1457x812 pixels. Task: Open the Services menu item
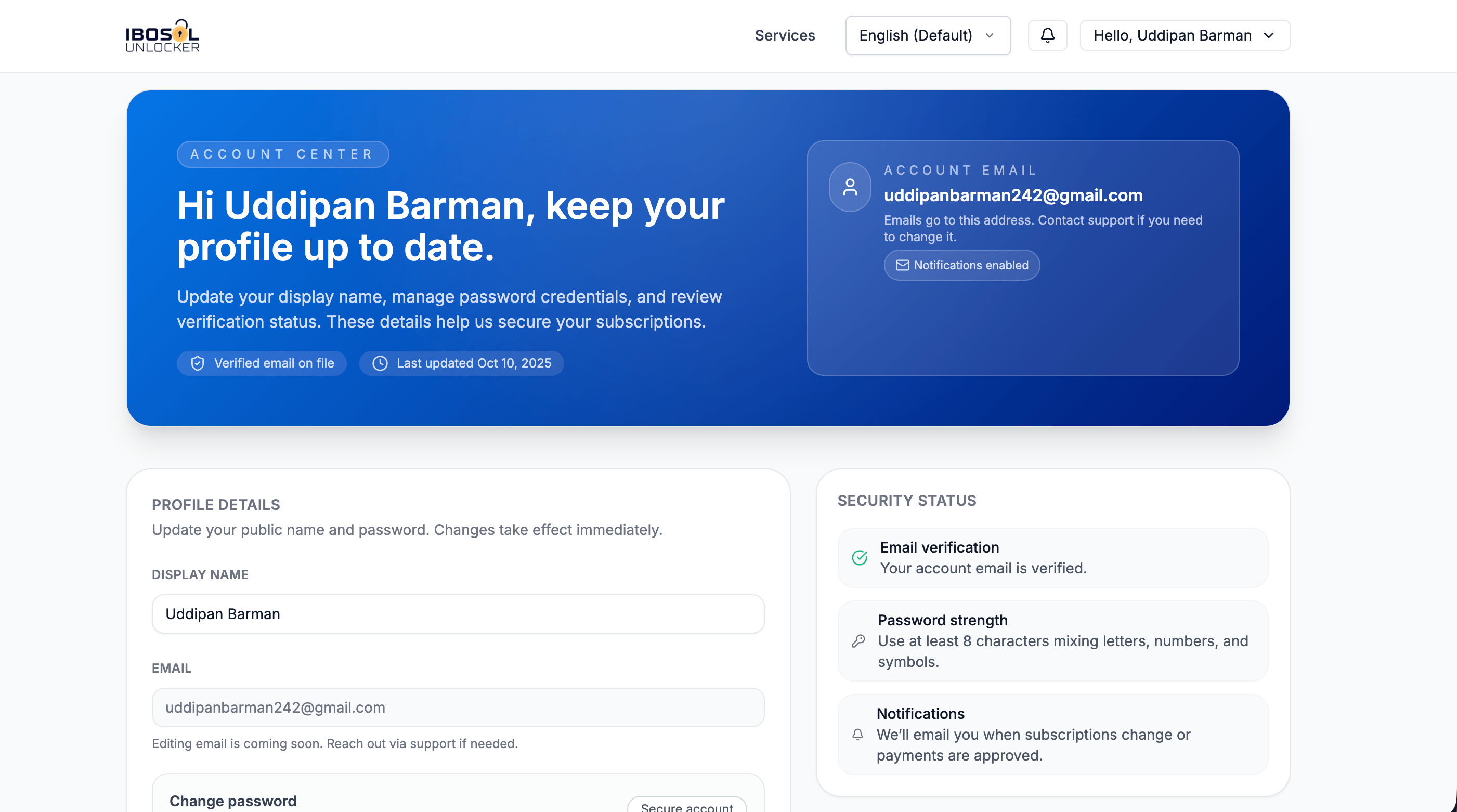pos(785,36)
